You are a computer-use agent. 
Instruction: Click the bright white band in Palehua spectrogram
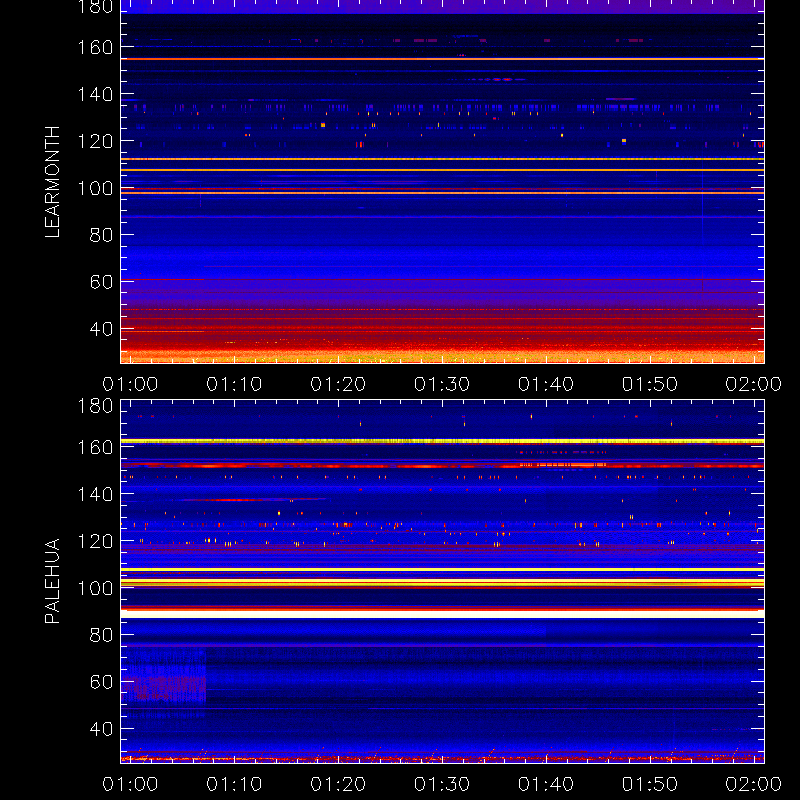click(442, 614)
